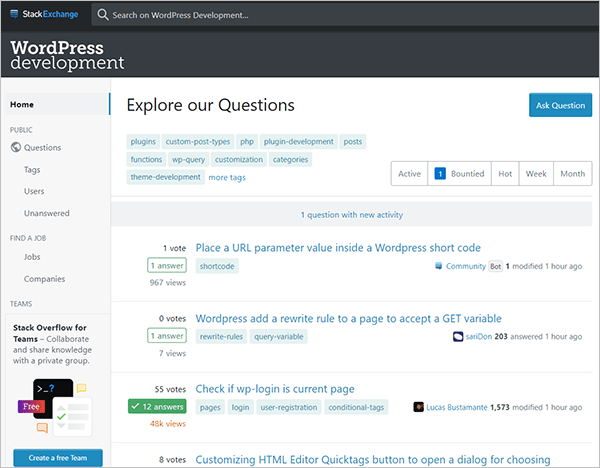Click the rewrite-rules tag

point(221,337)
